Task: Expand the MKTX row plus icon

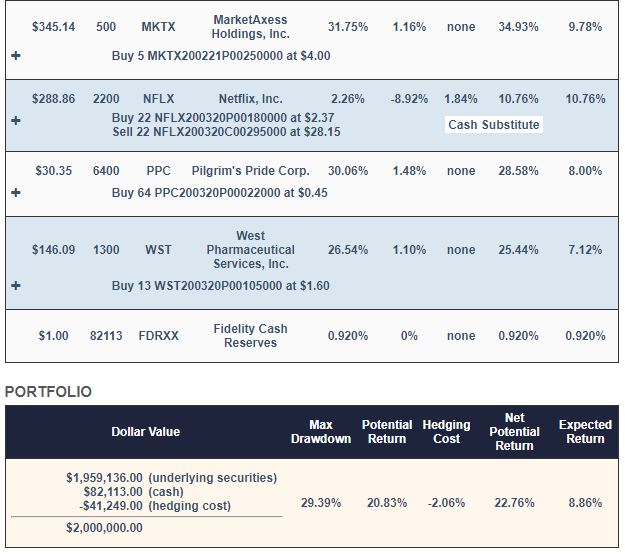Action: [16, 56]
